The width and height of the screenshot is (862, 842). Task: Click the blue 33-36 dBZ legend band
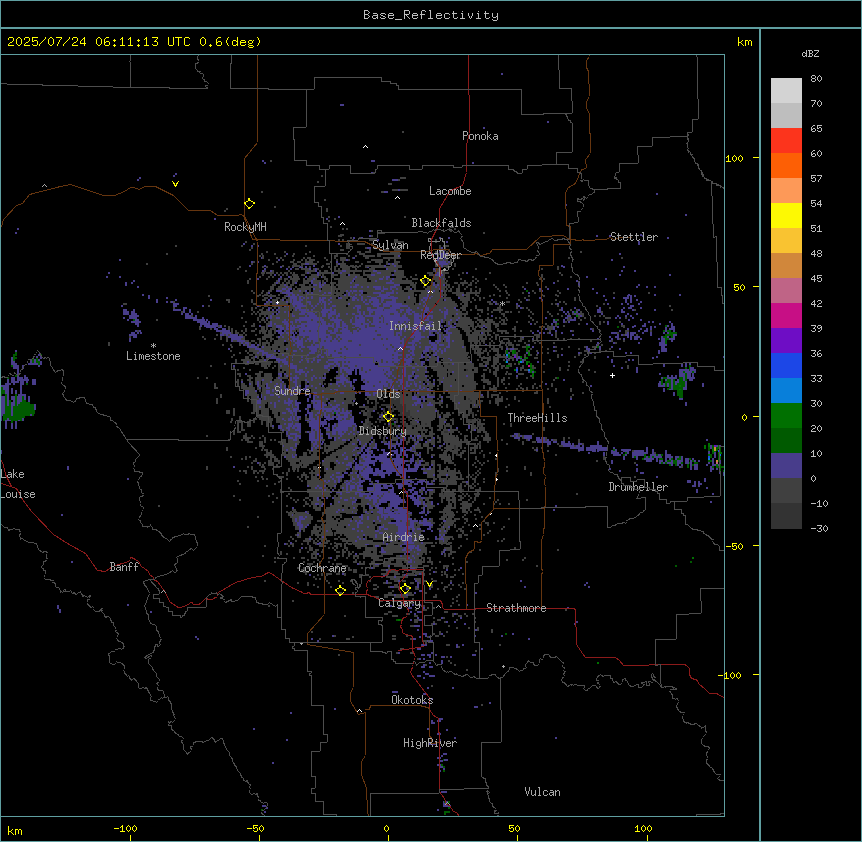786,365
